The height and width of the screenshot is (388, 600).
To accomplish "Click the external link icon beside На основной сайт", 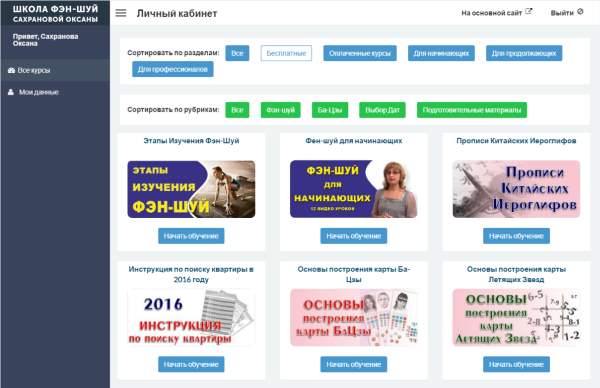I will point(528,12).
